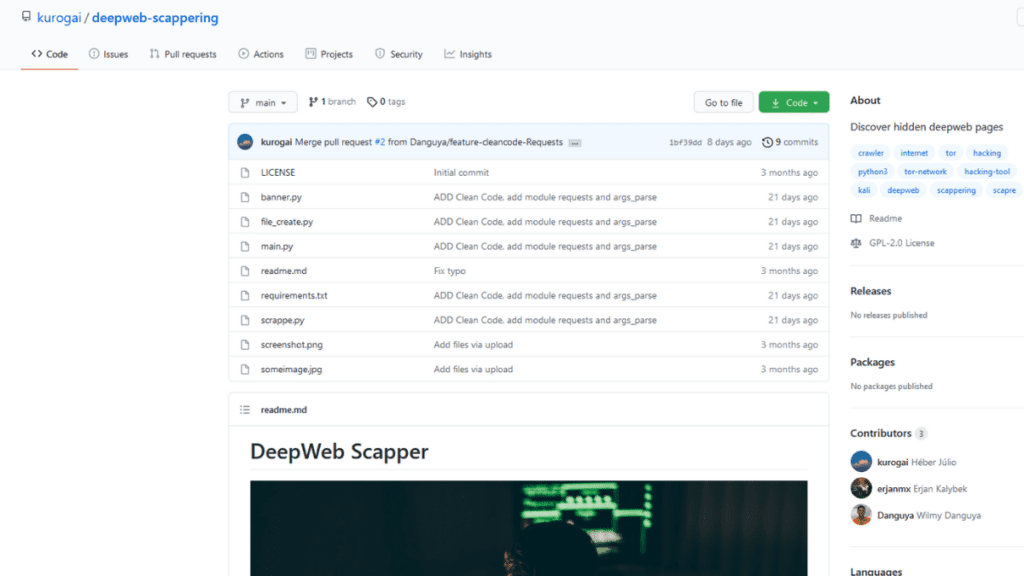Click the book icon beside Readme in About

point(856,218)
